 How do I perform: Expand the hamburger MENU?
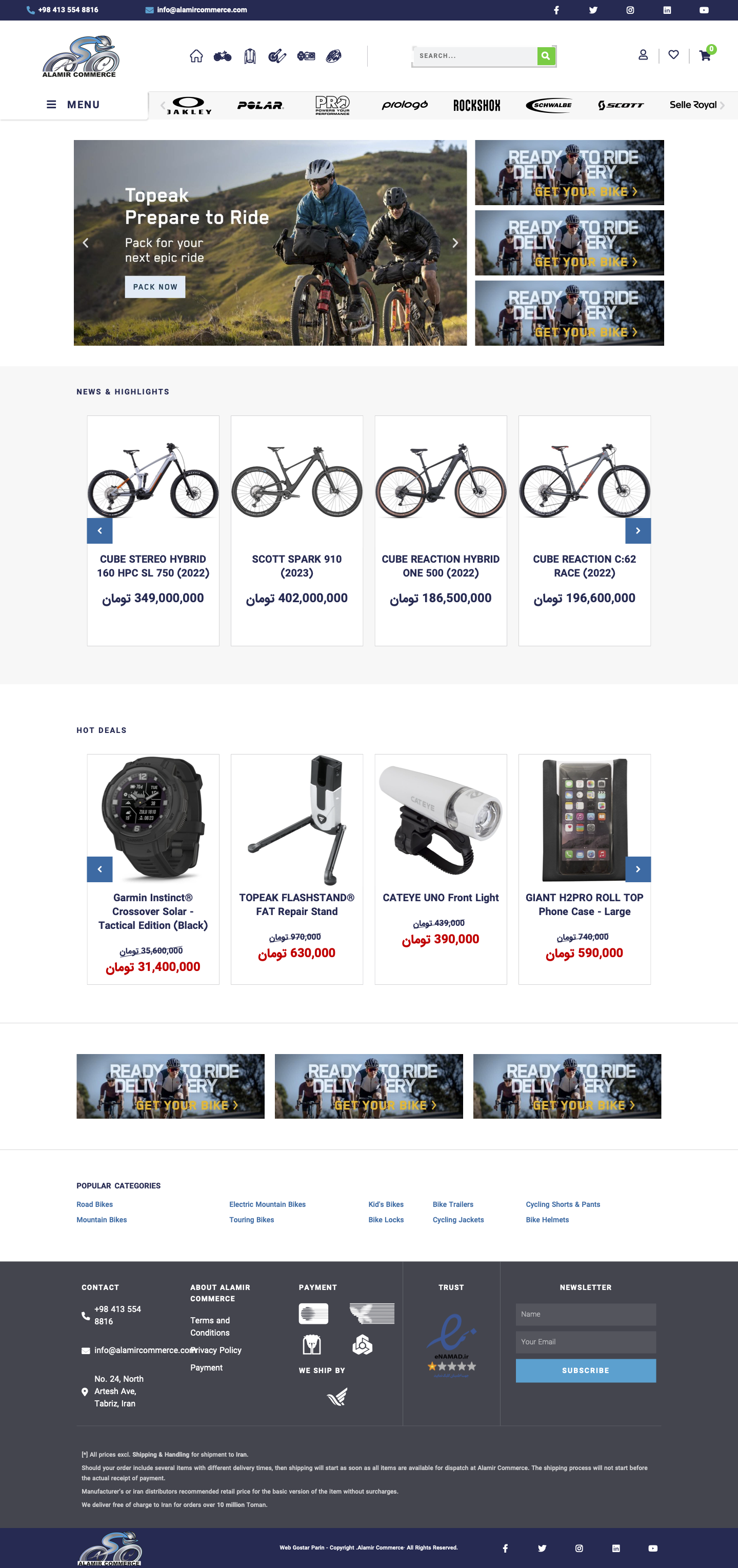[74, 105]
